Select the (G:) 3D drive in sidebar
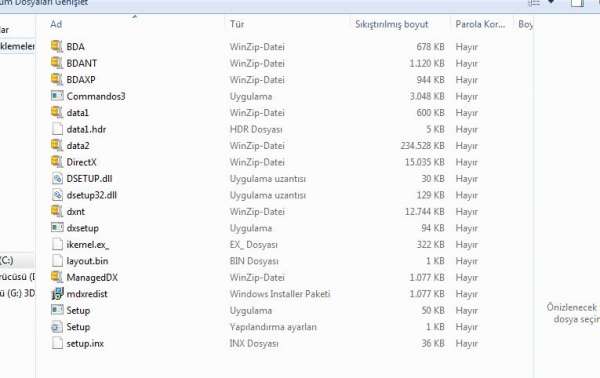 (17, 293)
